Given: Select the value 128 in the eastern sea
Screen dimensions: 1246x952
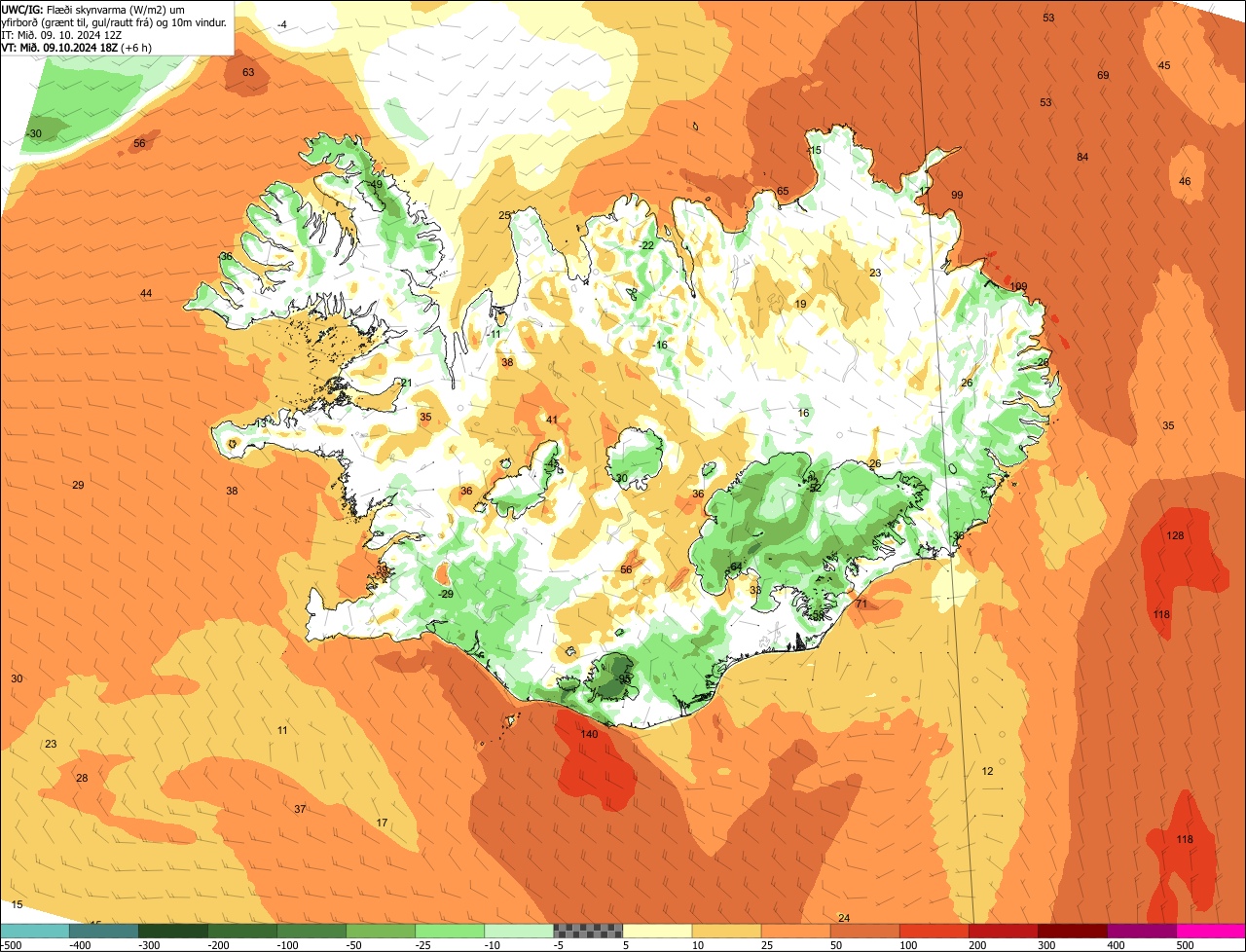Looking at the screenshot, I should [1175, 536].
